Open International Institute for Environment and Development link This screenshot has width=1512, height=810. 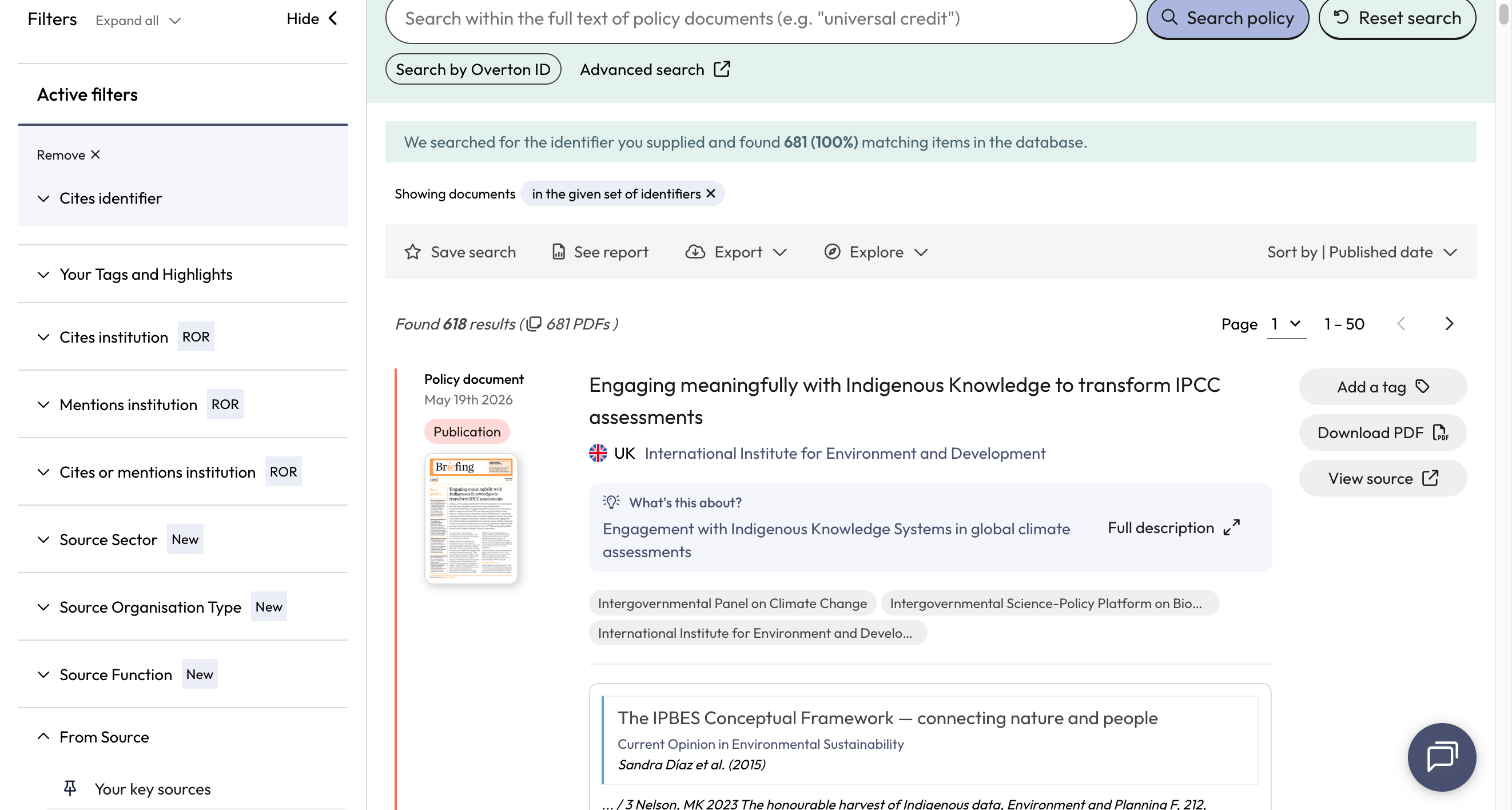pyautogui.click(x=845, y=453)
